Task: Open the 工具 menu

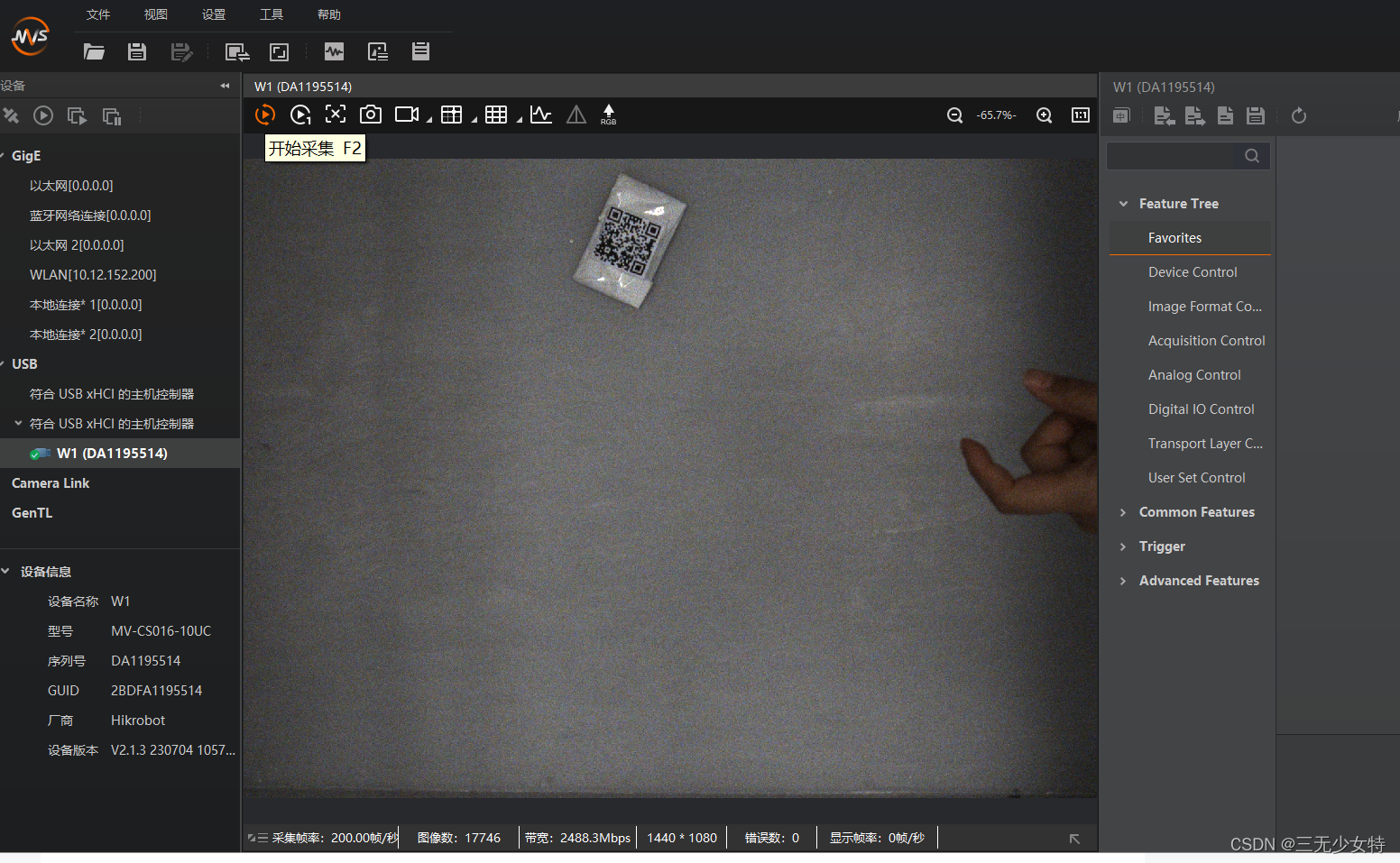Action: tap(272, 14)
